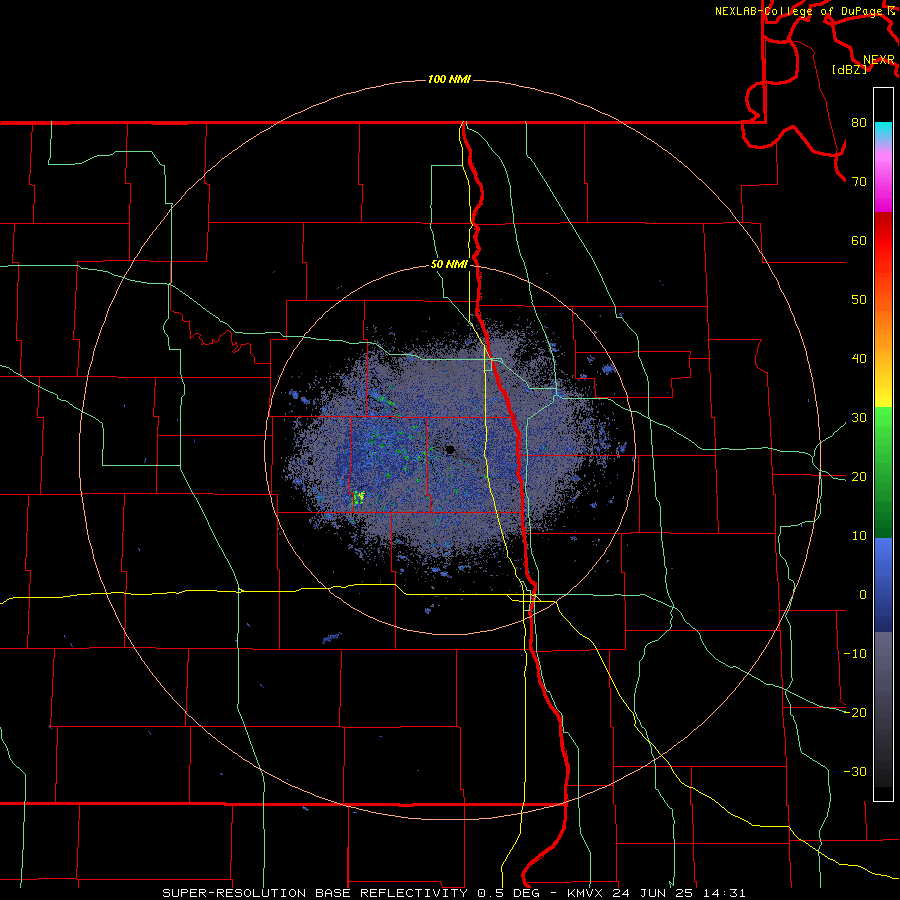900x900 pixels.
Task: Click the -20 dBZ scale value
Action: coord(855,712)
